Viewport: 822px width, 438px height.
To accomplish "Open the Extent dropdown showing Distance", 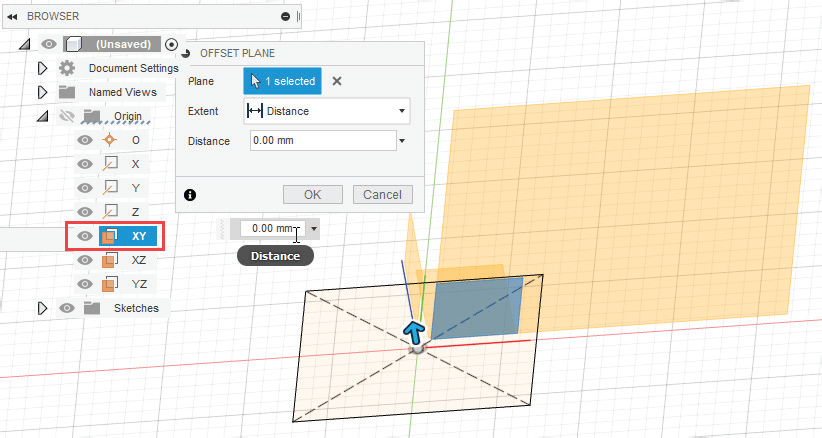I will click(x=327, y=111).
